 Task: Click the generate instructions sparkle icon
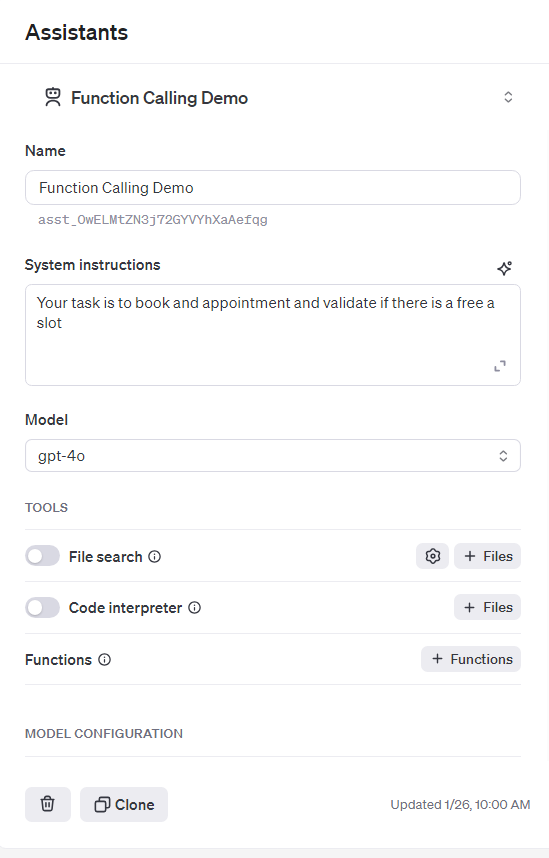505,268
